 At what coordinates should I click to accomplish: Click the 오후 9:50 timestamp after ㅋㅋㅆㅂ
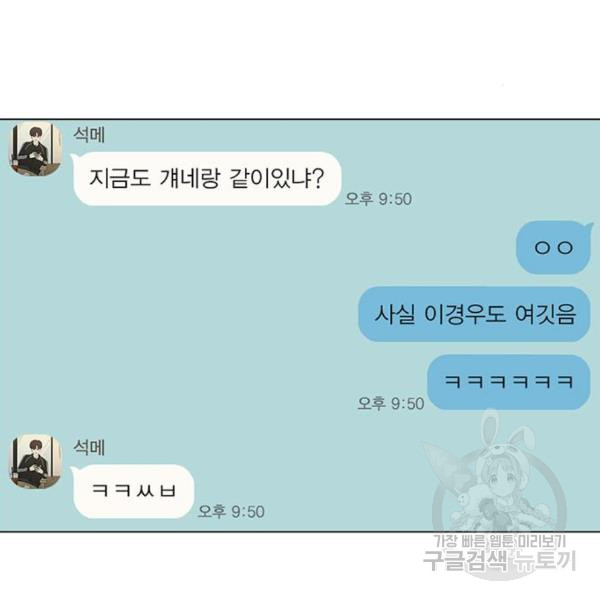[231, 512]
